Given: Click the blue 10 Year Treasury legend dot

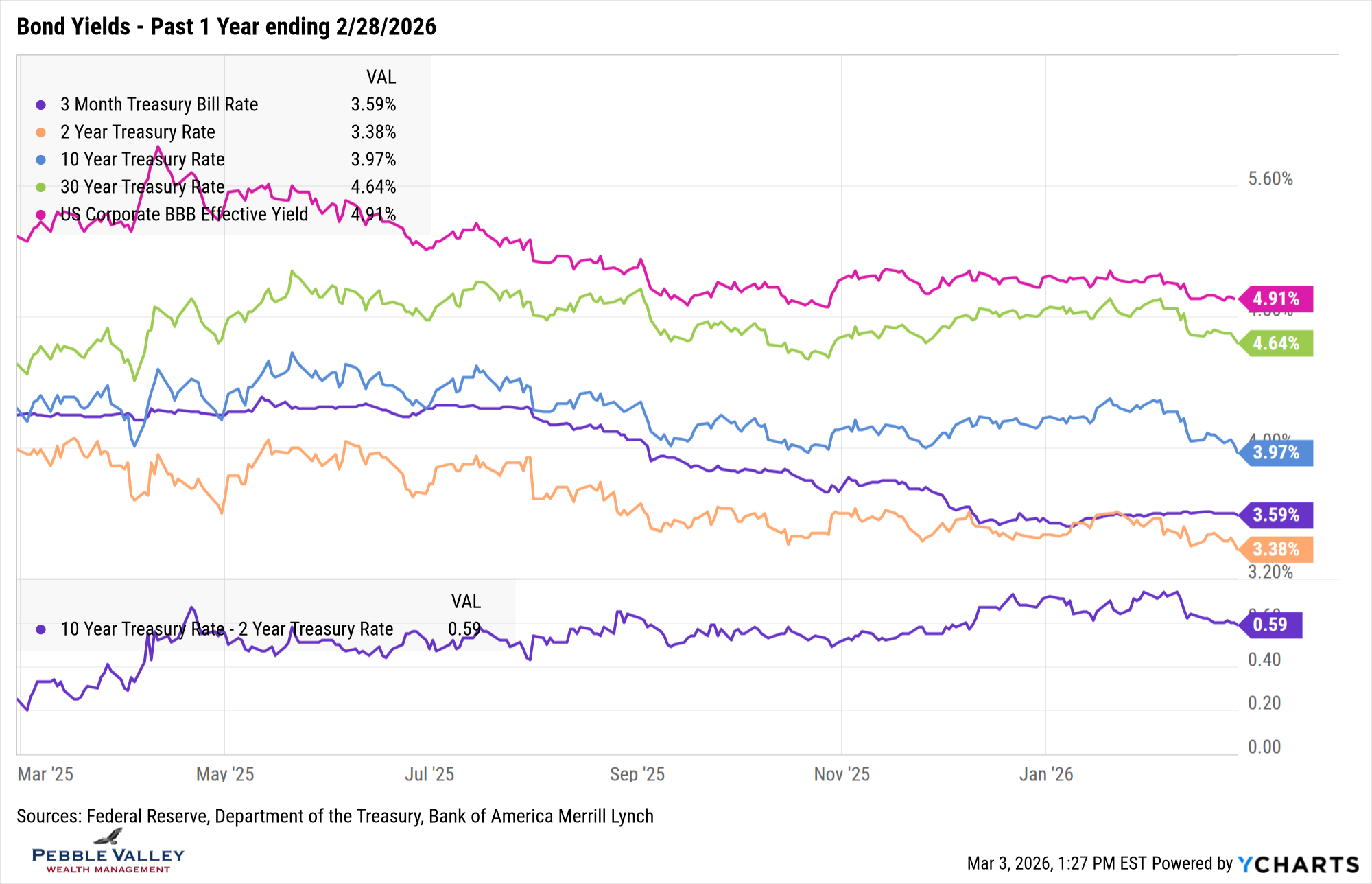Looking at the screenshot, I should (x=41, y=160).
